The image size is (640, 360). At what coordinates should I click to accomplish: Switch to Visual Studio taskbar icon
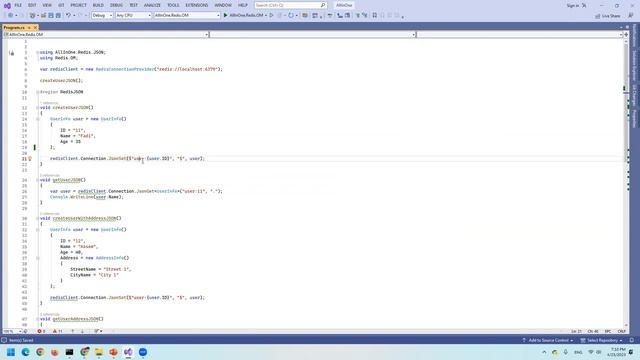coord(128,352)
